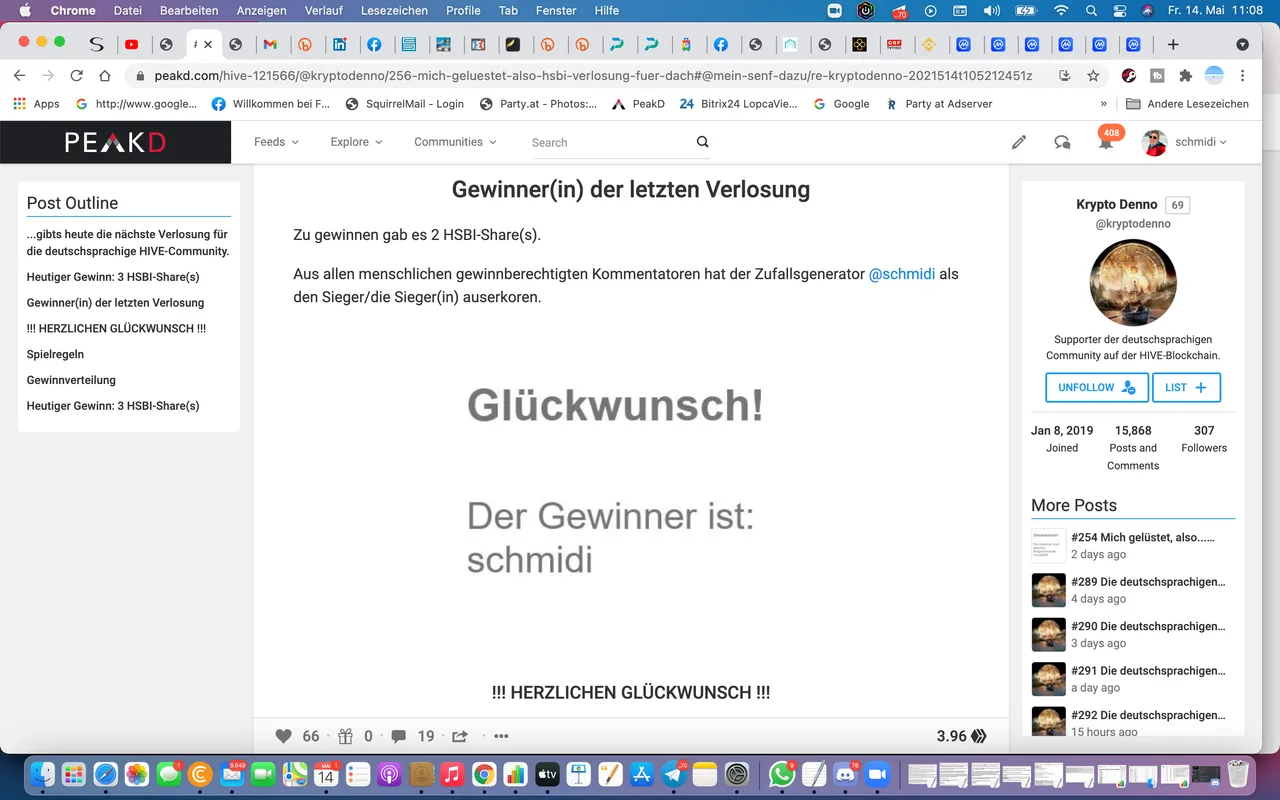Close the current PeakD tab

pos(208,44)
